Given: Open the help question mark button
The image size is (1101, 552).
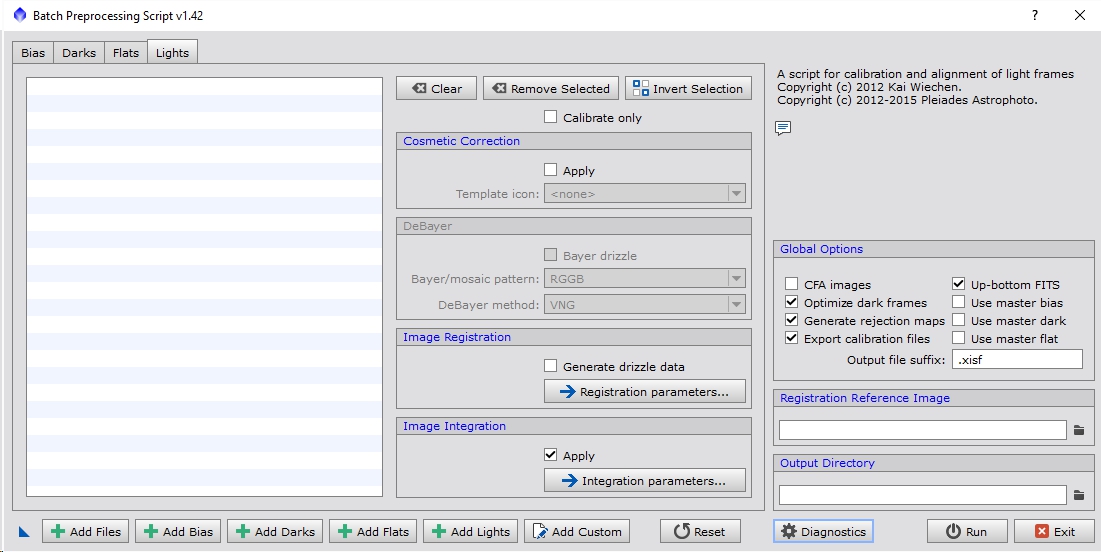Looking at the screenshot, I should click(x=1035, y=15).
